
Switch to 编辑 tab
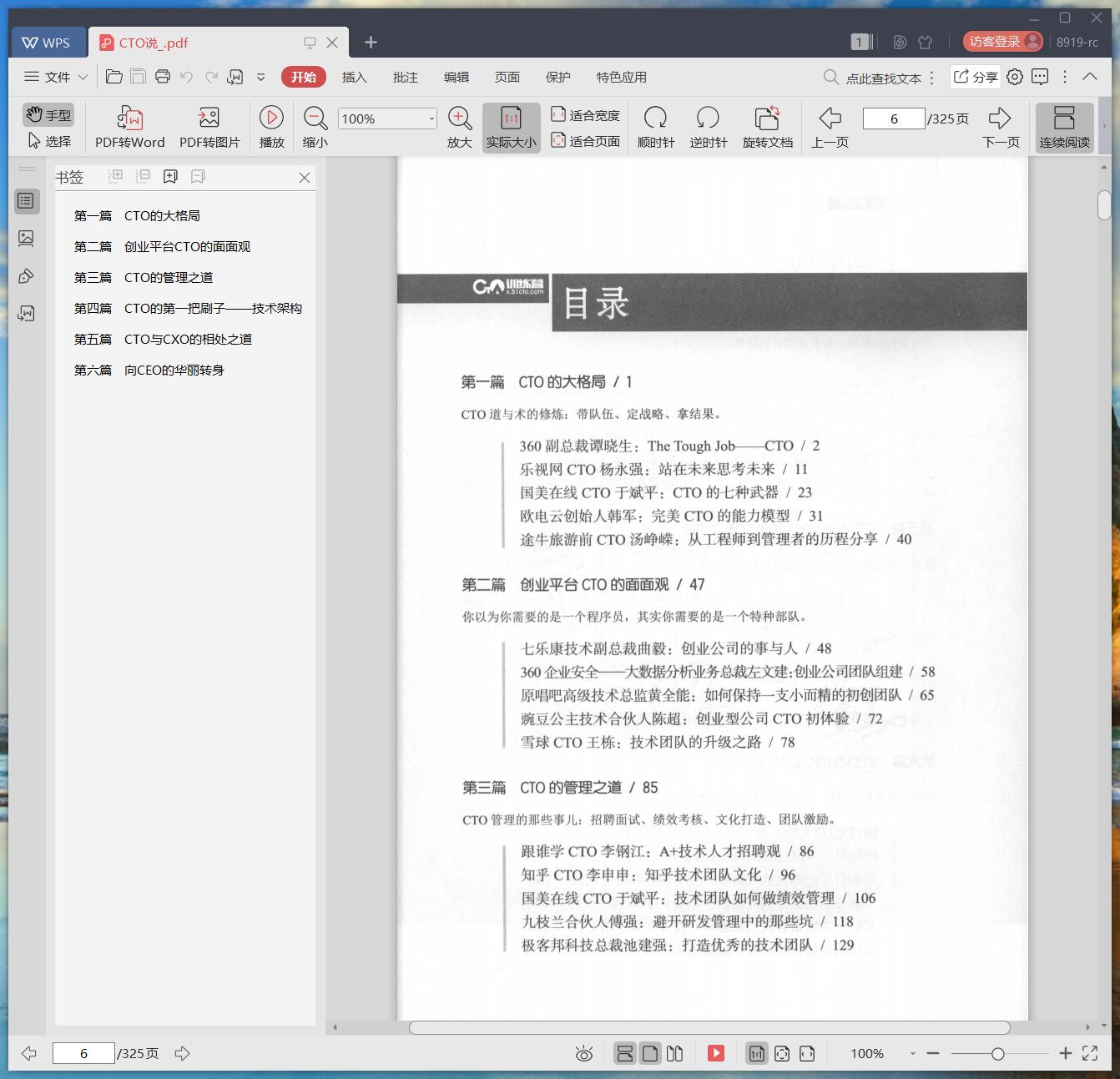[x=456, y=77]
